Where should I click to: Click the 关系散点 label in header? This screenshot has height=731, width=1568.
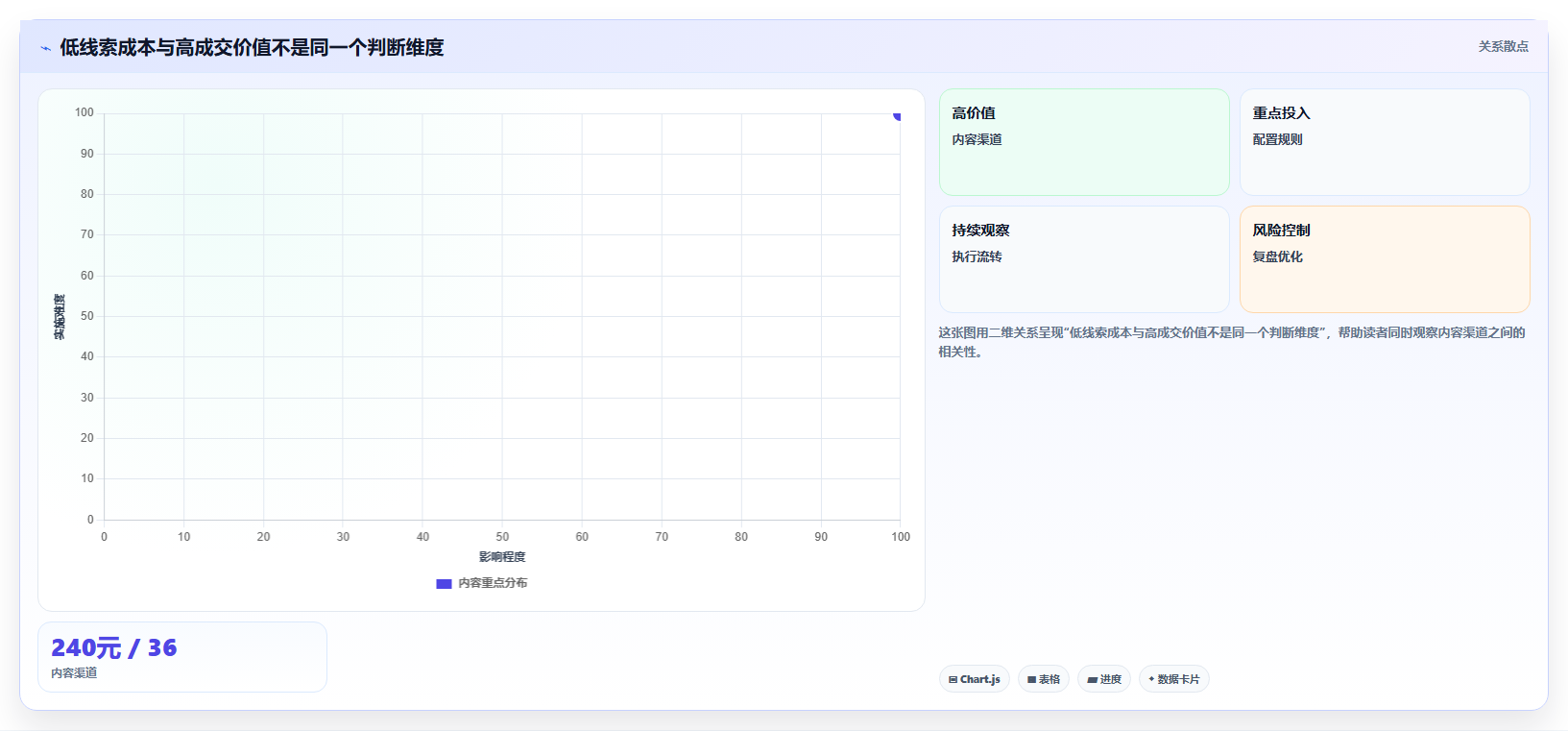click(x=1503, y=46)
